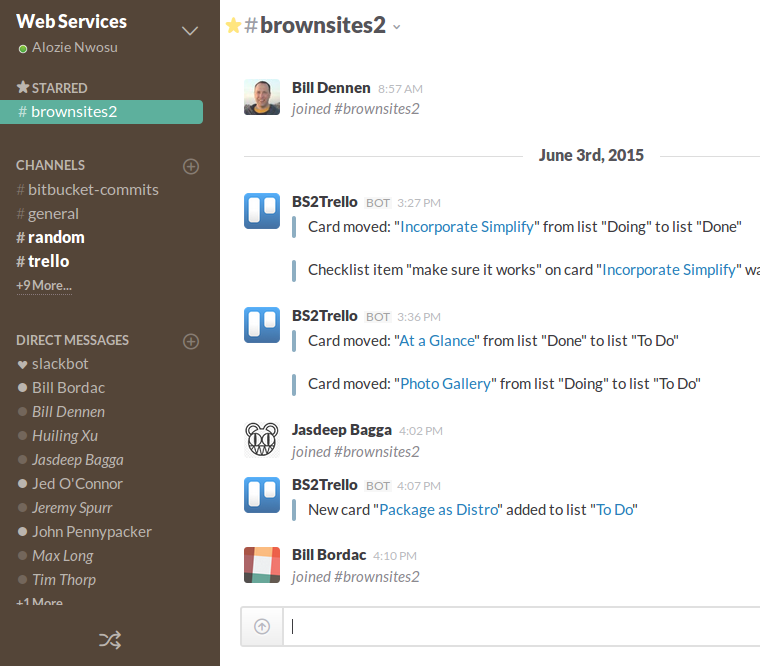Open direct message with Jeremy Spurr
The width and height of the screenshot is (760, 666).
tap(72, 508)
